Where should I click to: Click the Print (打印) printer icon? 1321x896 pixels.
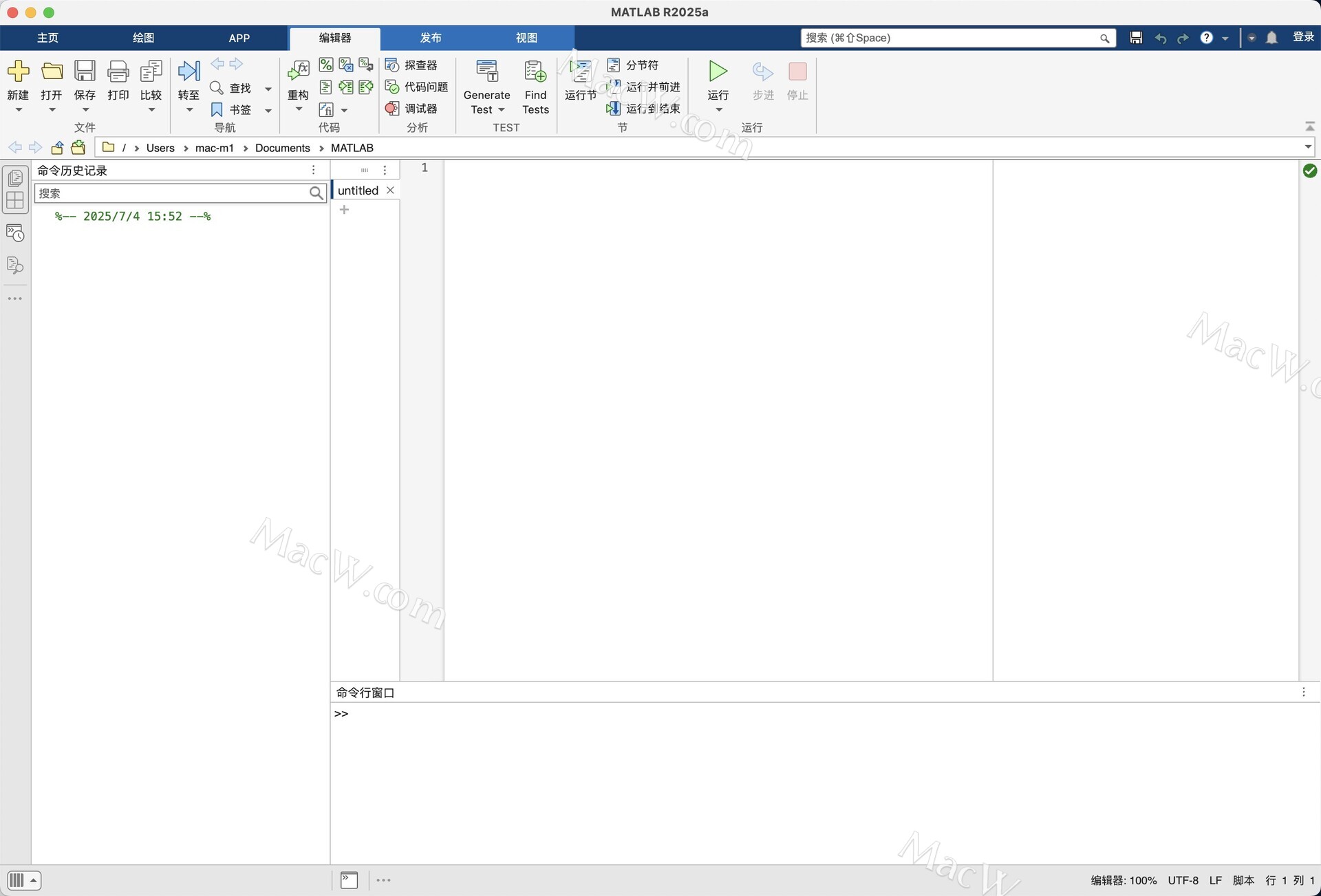[x=118, y=72]
